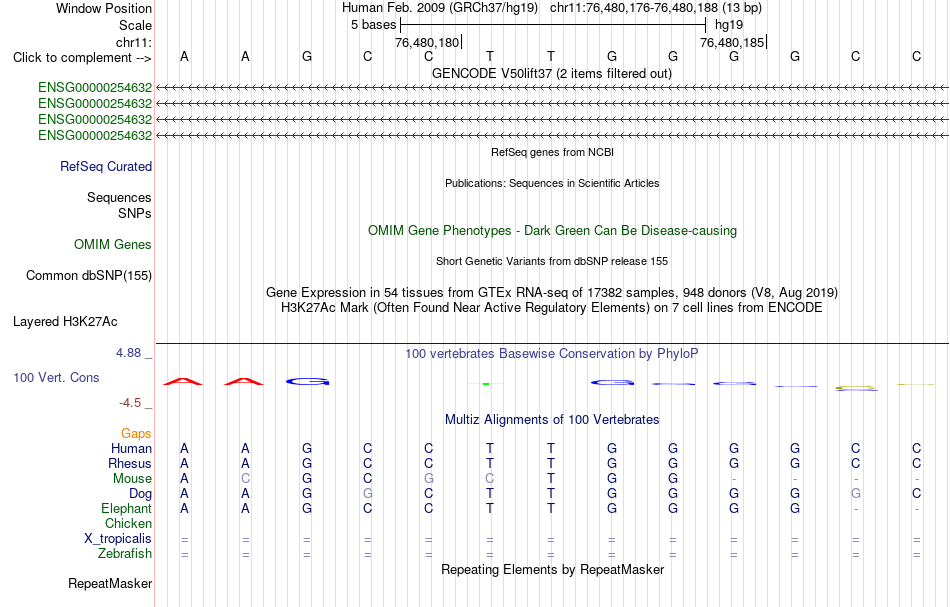Click the scale bar line above the ruler
The width and height of the screenshot is (950, 607).
[x=553, y=25]
